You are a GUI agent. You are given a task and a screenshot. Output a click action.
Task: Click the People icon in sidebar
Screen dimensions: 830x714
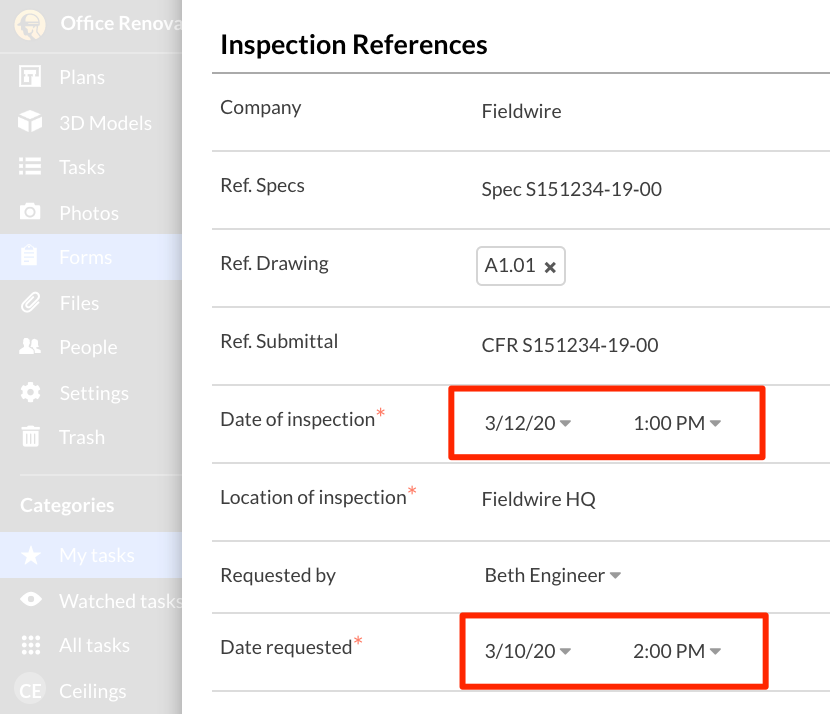[31, 347]
